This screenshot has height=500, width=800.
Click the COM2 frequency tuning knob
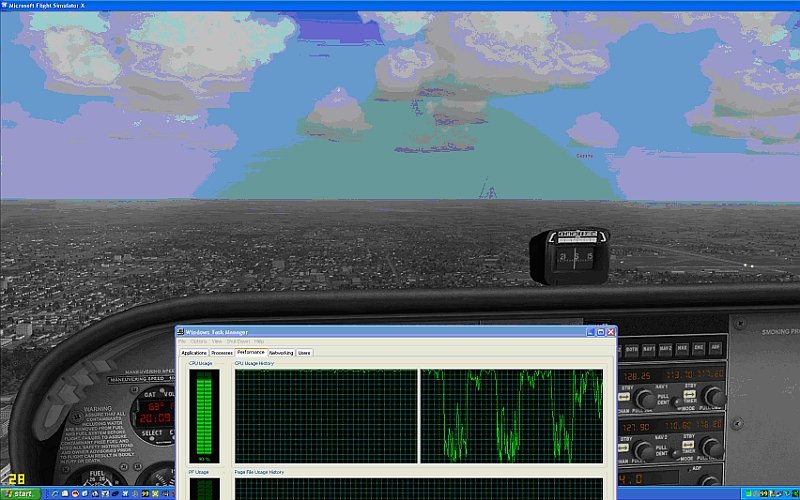click(644, 450)
